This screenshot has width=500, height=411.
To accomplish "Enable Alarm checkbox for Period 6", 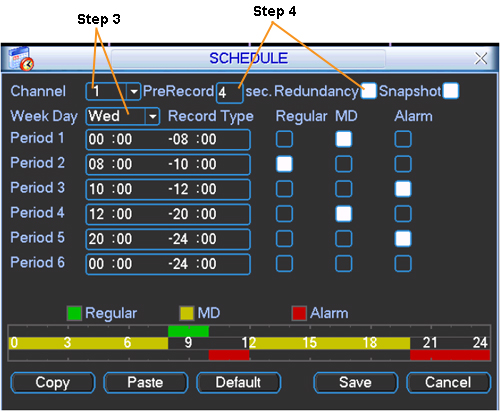I will 403,264.
